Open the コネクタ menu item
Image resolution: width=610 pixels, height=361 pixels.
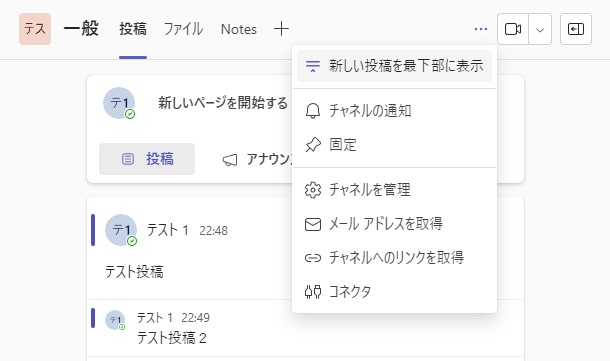[x=394, y=291]
